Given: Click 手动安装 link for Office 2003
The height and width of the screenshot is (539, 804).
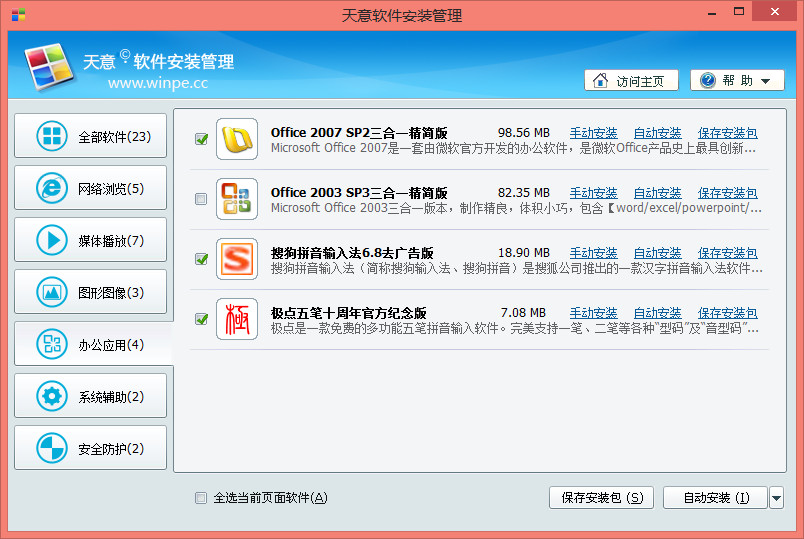Looking at the screenshot, I should 593,193.
